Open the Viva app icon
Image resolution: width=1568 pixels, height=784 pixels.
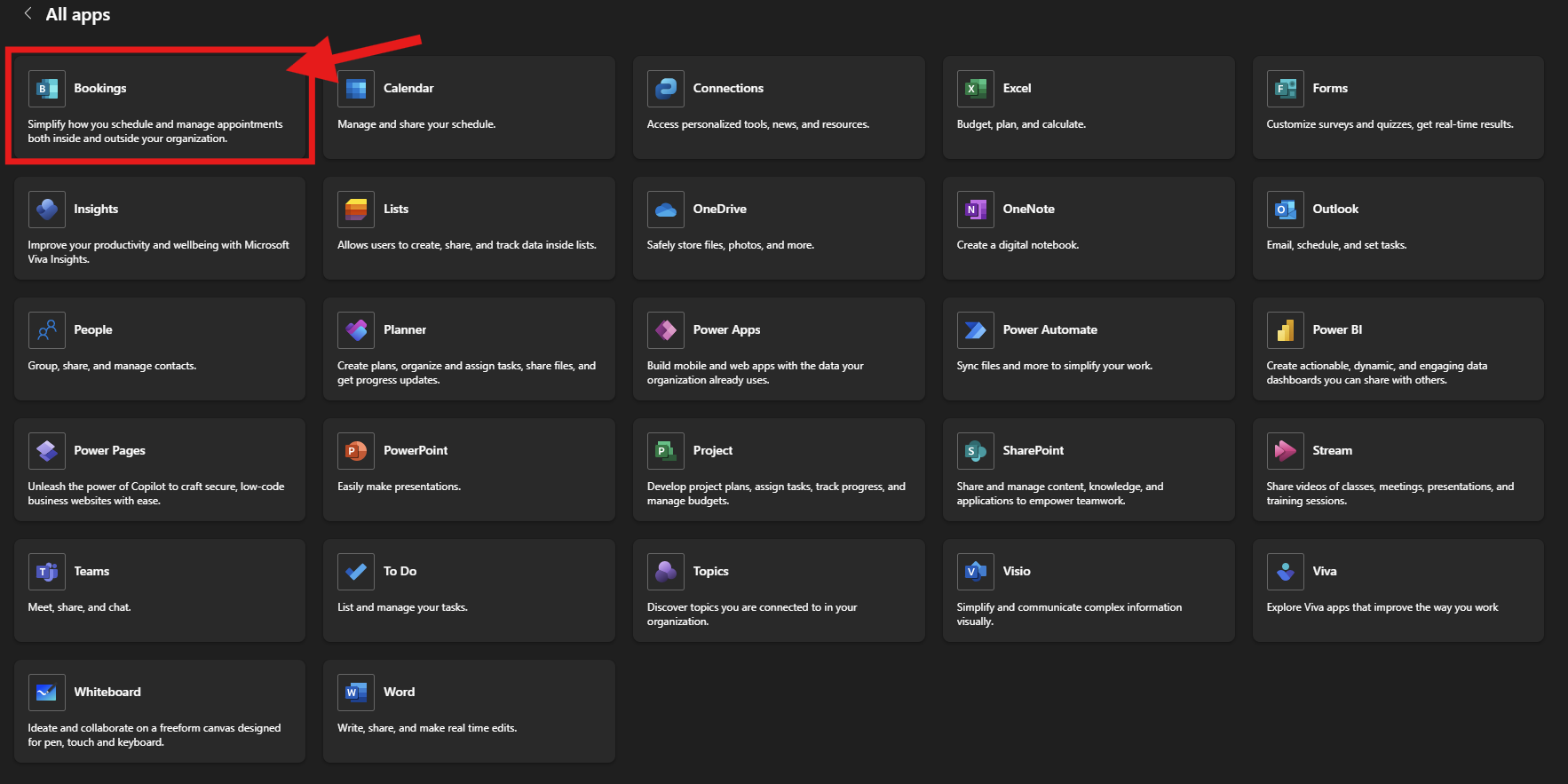(1286, 572)
